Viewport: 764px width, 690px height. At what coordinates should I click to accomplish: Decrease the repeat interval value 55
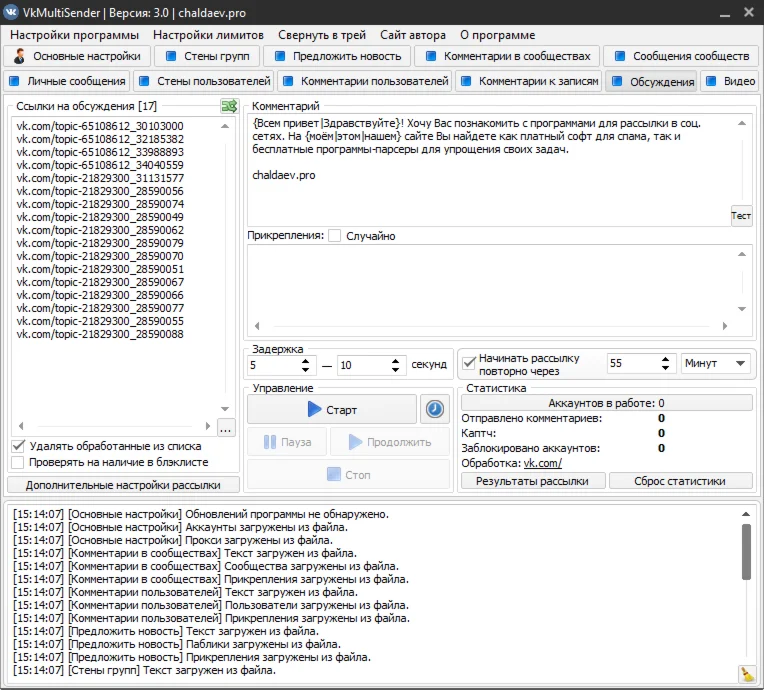[668, 369]
